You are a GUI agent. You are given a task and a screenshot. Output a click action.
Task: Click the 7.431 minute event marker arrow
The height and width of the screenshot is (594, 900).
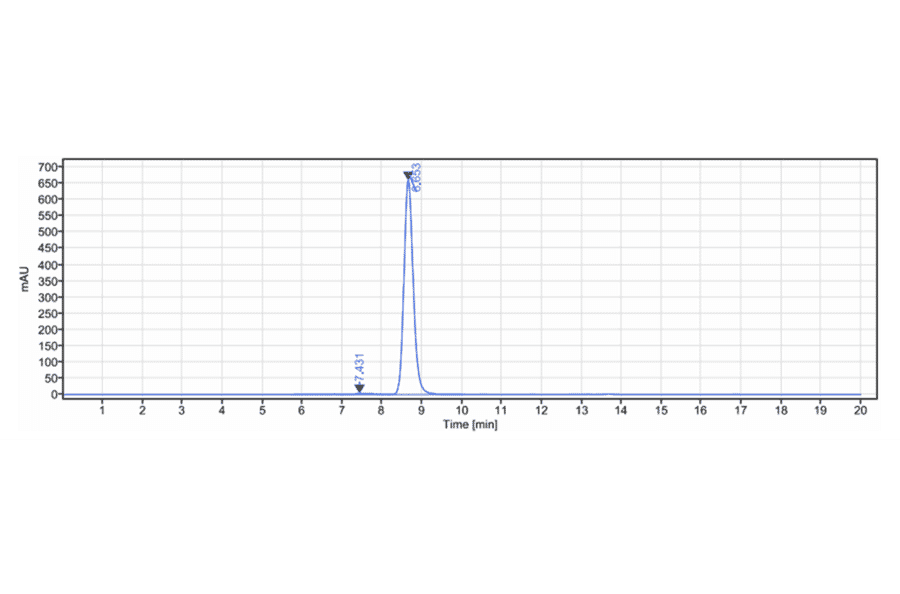pos(358,385)
